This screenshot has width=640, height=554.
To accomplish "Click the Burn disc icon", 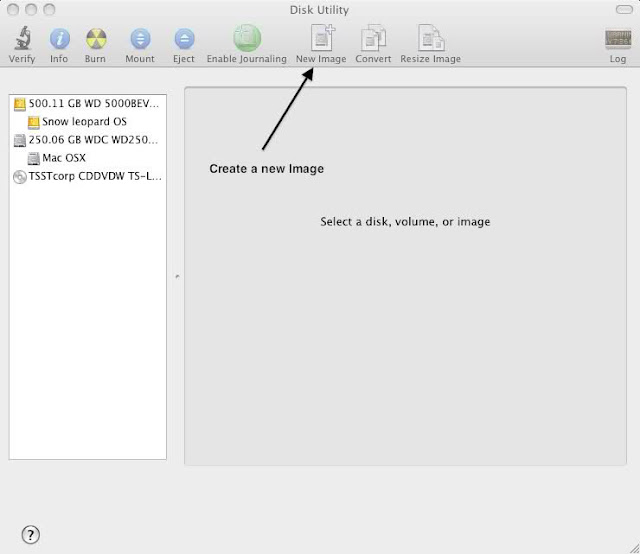I will point(96,39).
